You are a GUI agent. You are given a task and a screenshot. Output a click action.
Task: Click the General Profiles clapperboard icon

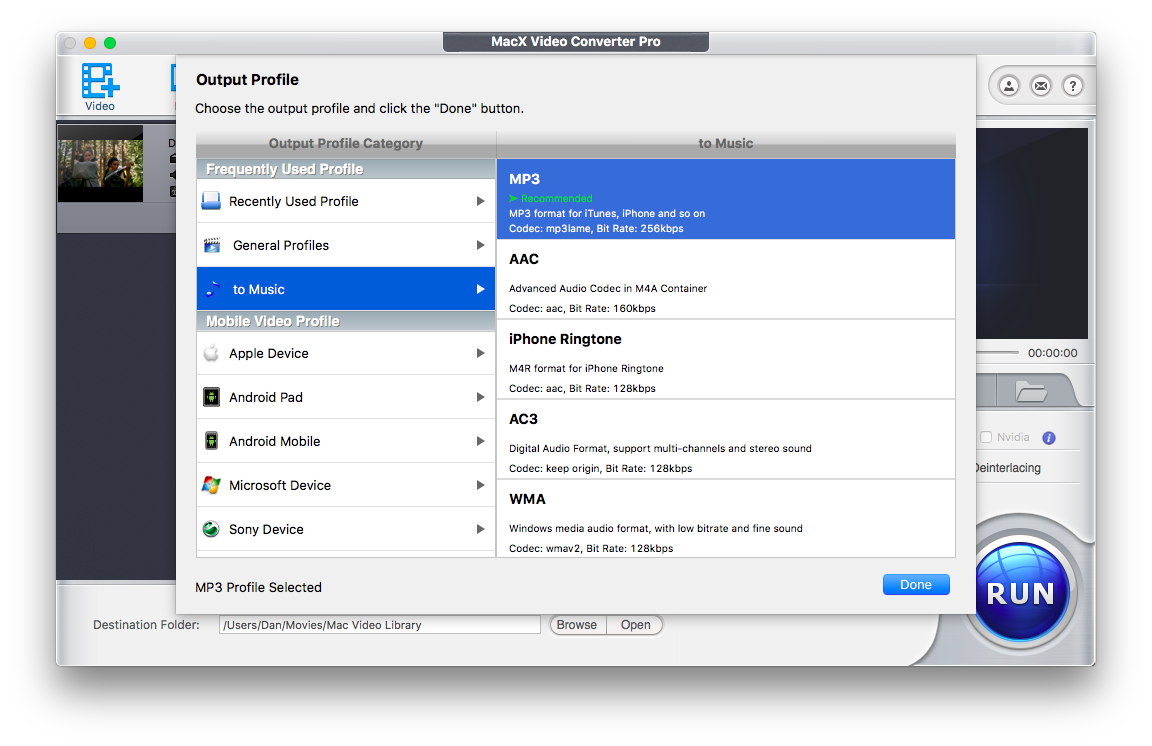212,245
